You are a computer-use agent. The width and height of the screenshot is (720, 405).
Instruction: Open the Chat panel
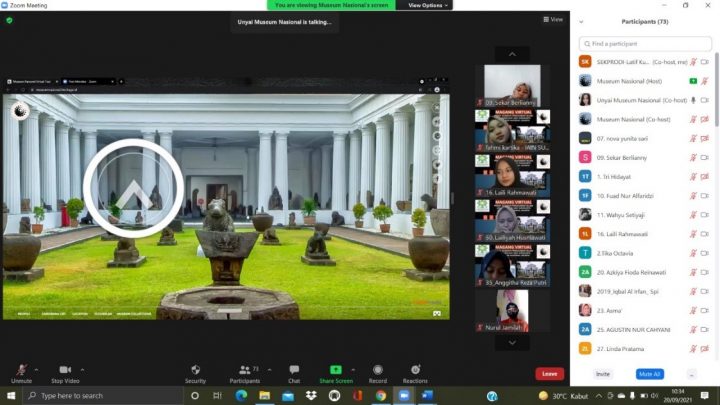294,374
